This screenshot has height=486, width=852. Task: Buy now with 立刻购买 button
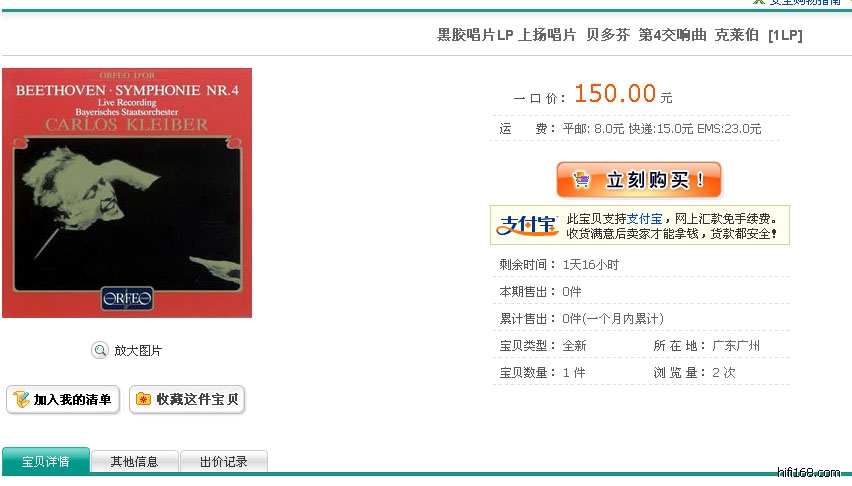point(639,179)
